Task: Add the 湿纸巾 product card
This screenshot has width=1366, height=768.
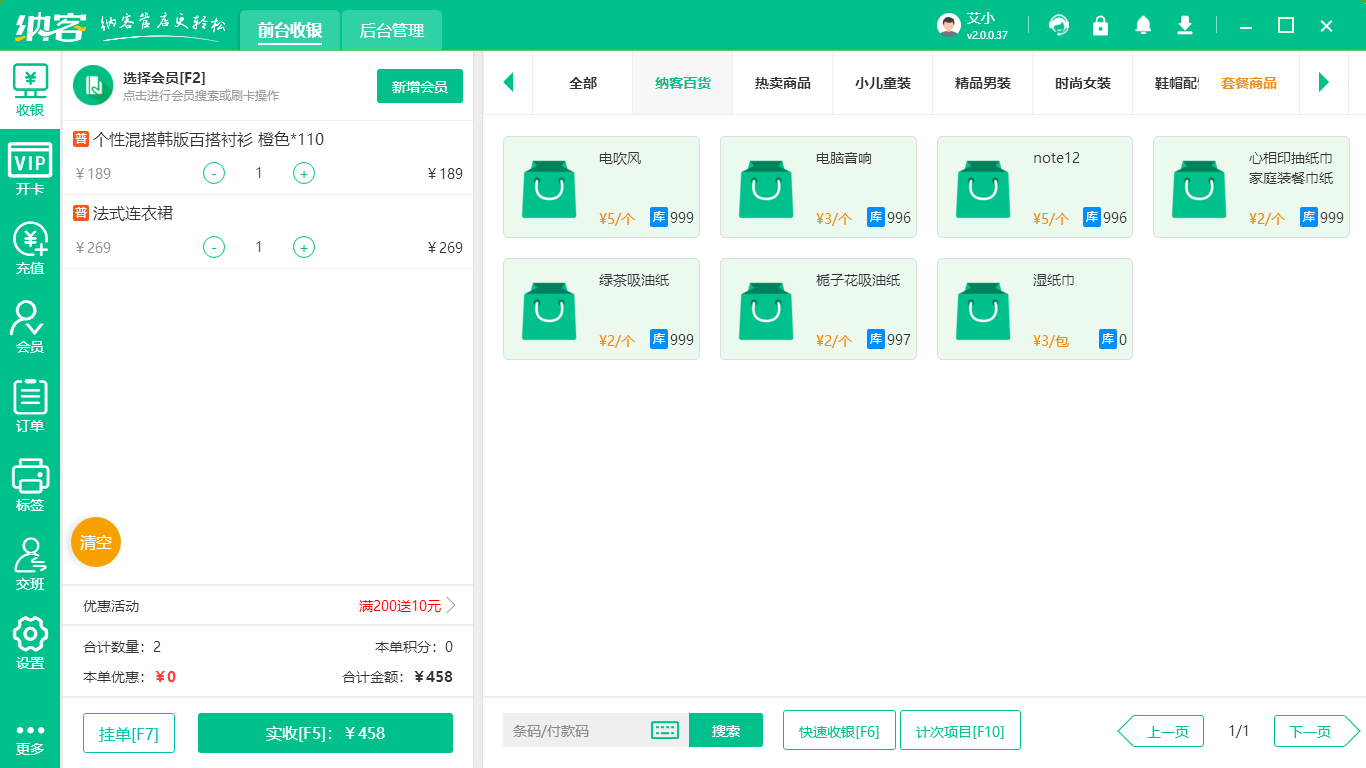Action: coord(1035,309)
